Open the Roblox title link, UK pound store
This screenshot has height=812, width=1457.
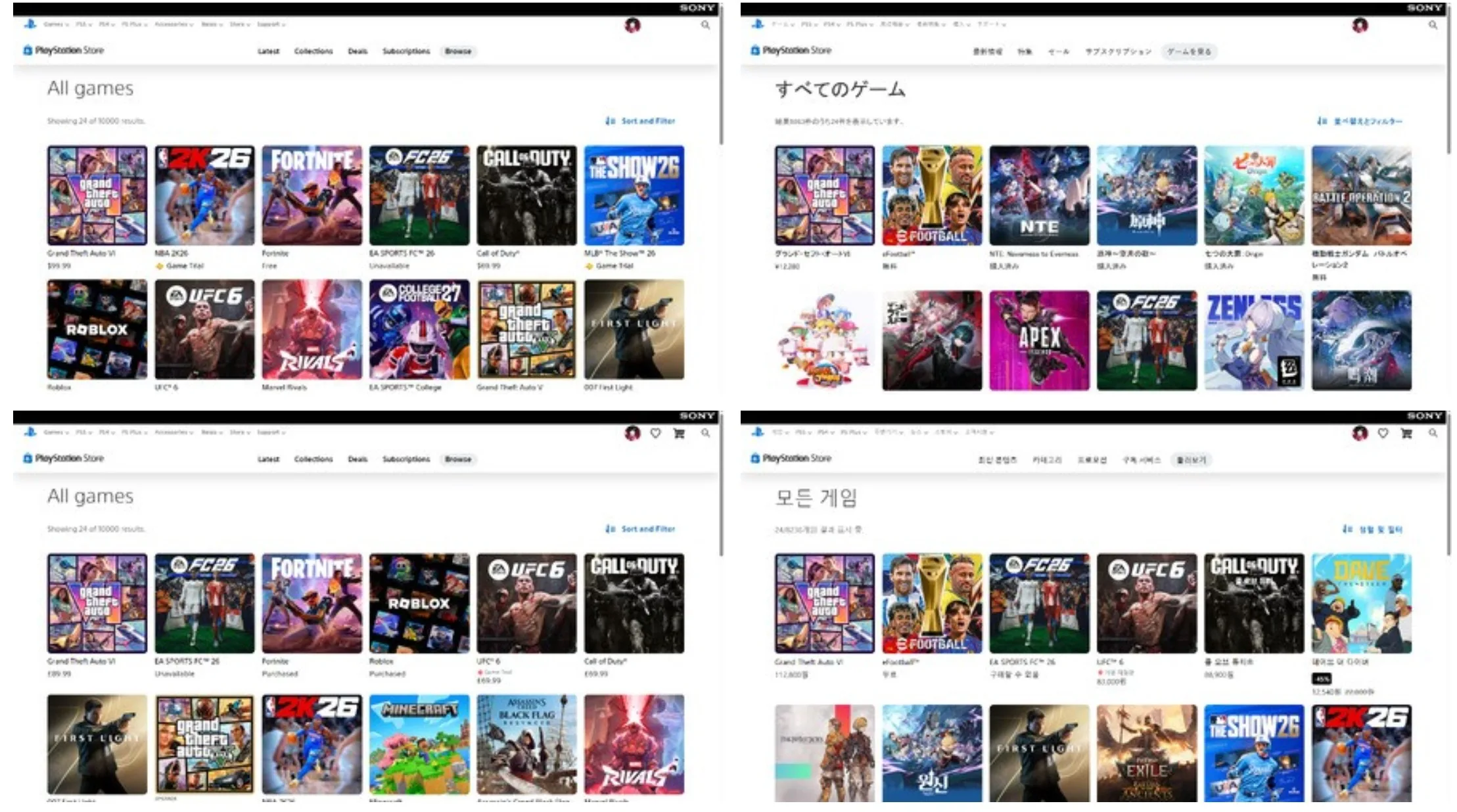click(381, 662)
